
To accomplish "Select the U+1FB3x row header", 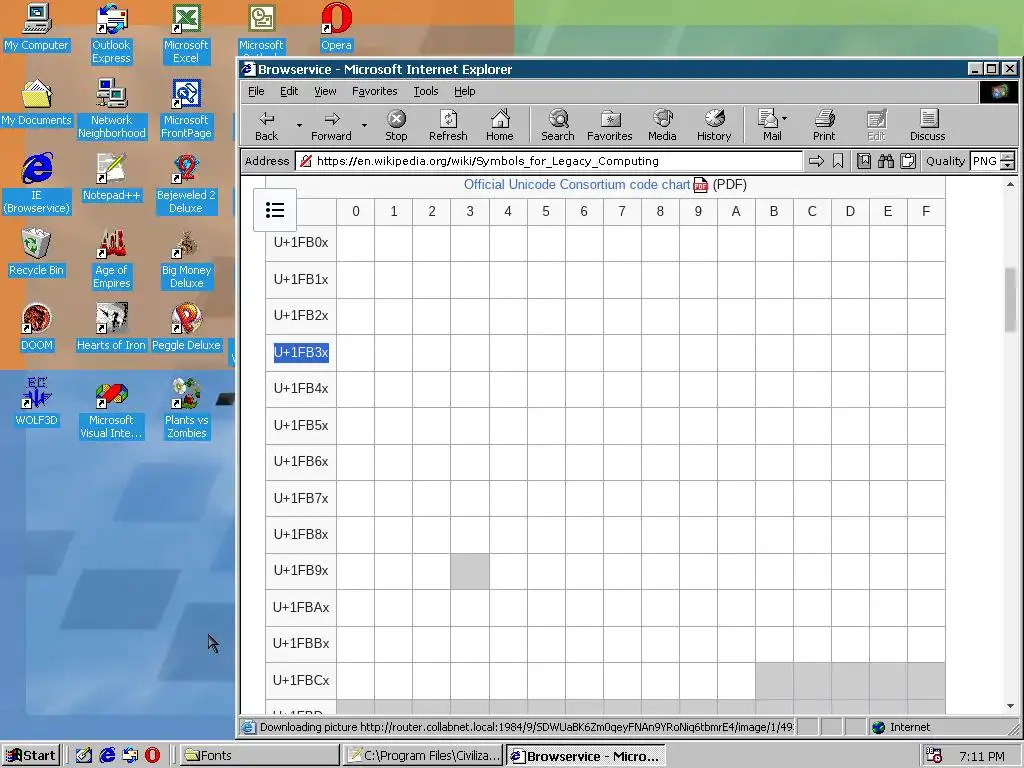I will pos(301,352).
